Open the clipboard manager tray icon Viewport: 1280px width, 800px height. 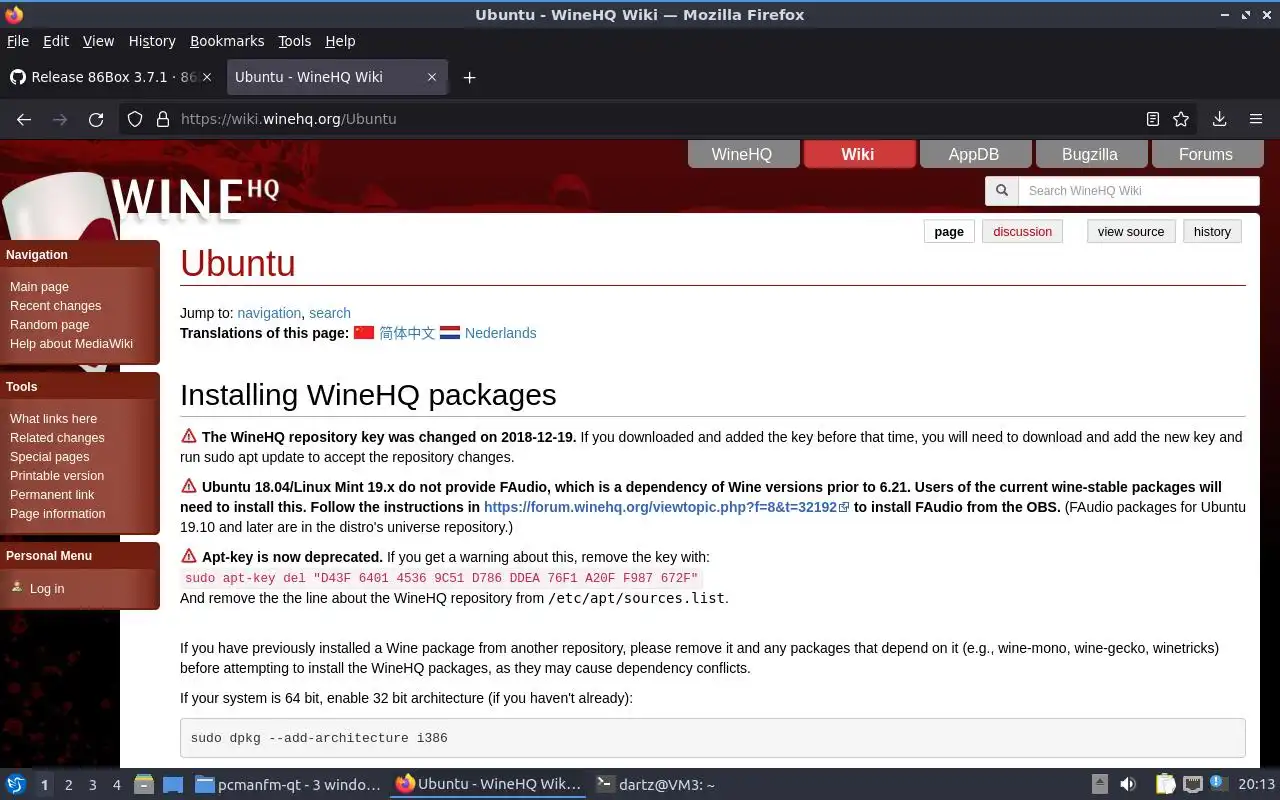pos(1166,785)
